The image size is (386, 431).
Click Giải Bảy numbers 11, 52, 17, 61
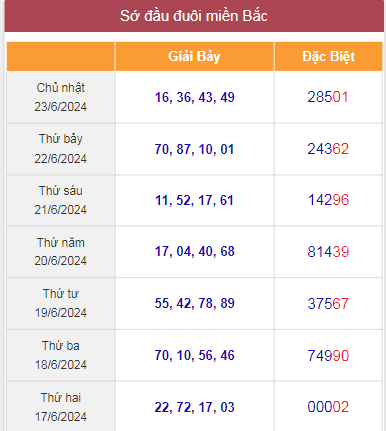195,200
